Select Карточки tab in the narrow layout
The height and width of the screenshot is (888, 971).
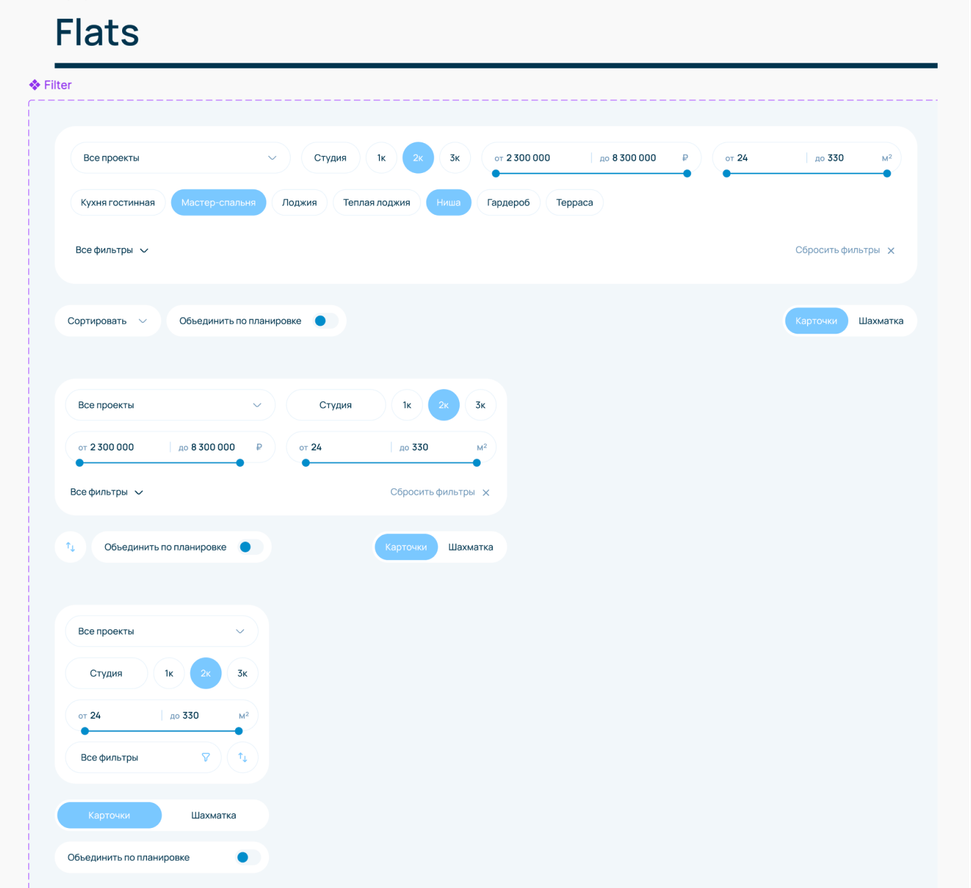click(x=109, y=815)
